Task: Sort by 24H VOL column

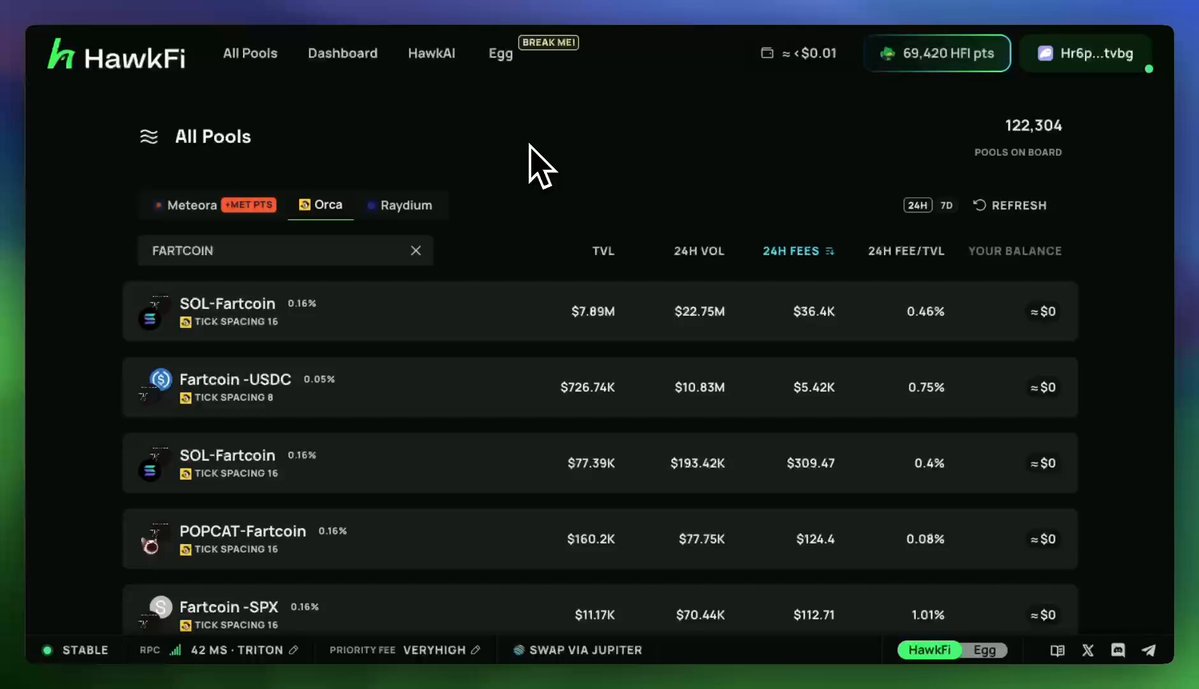Action: click(699, 251)
